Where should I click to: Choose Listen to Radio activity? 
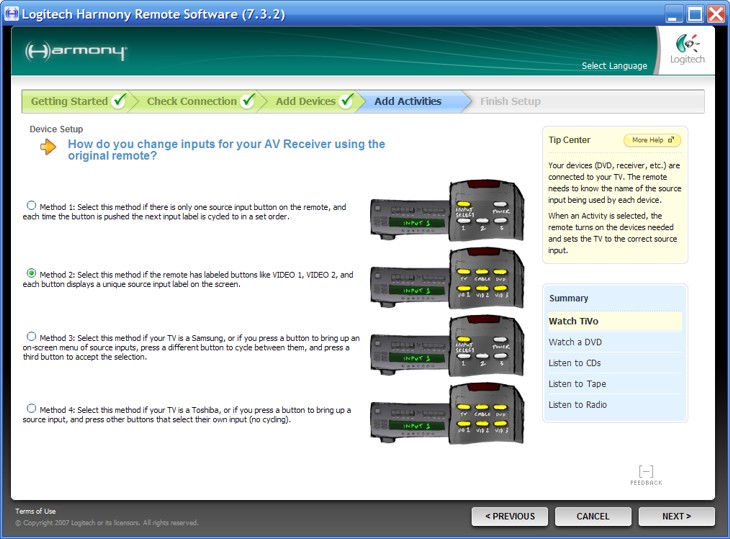click(x=615, y=405)
